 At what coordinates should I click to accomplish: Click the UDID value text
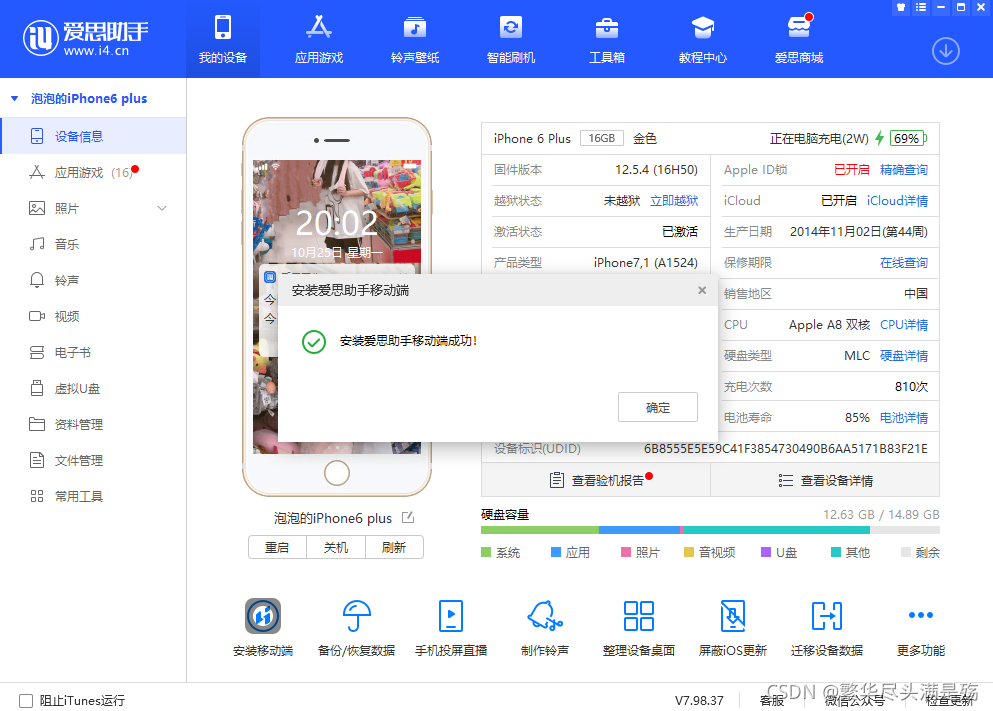click(x=785, y=449)
